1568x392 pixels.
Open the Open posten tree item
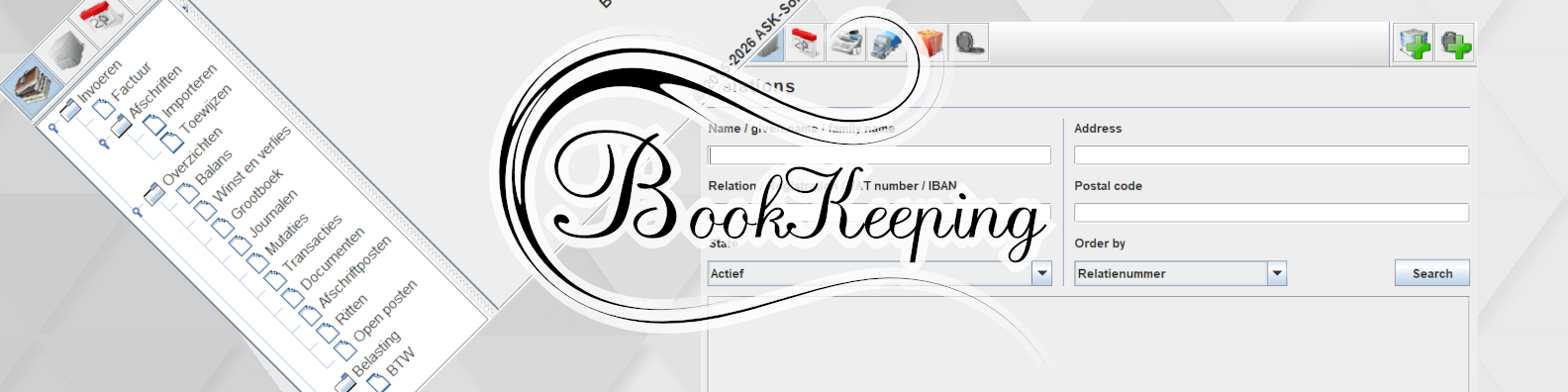[x=377, y=318]
